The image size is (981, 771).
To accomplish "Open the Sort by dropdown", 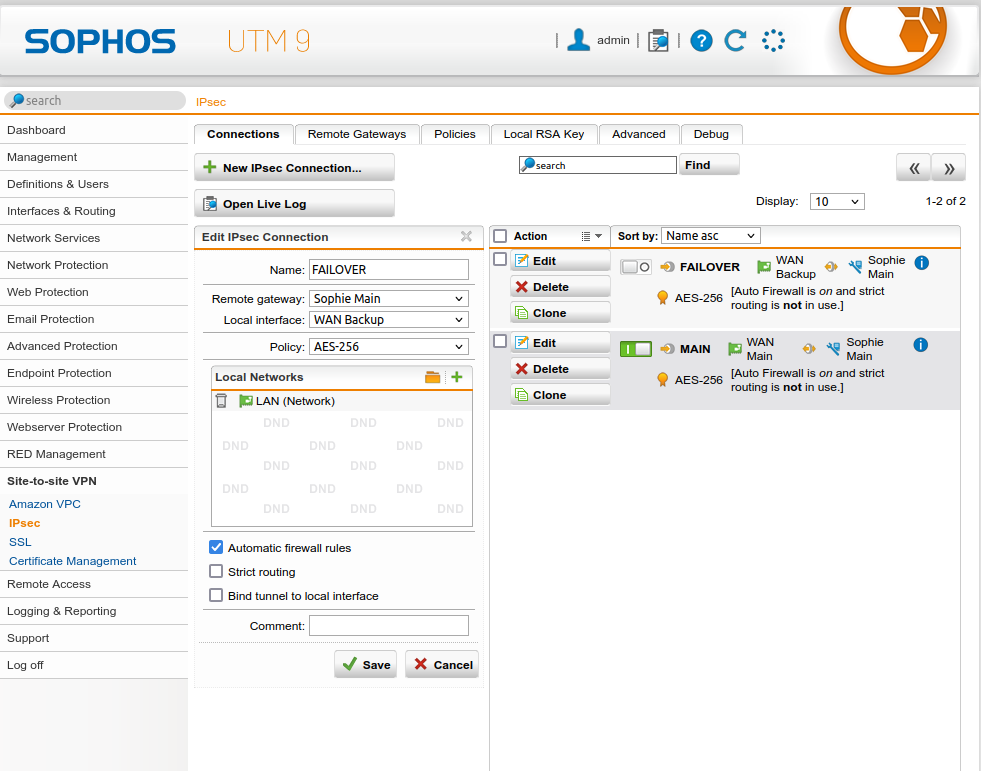I will pos(710,236).
